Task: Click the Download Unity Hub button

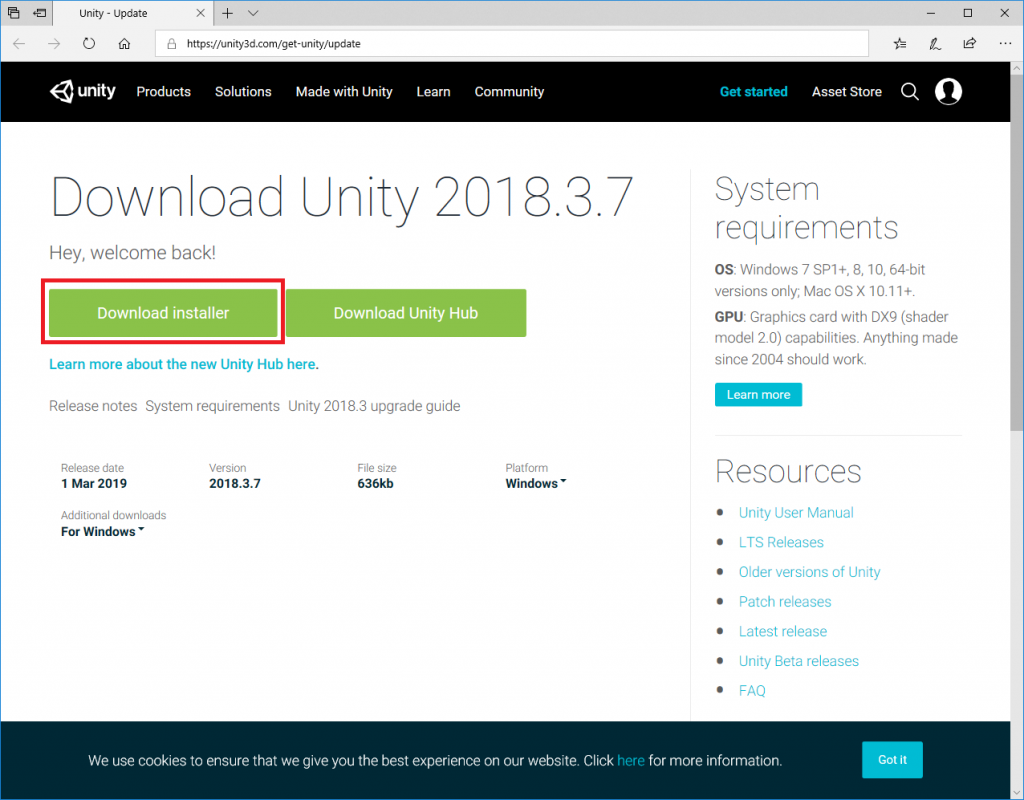Action: (405, 313)
